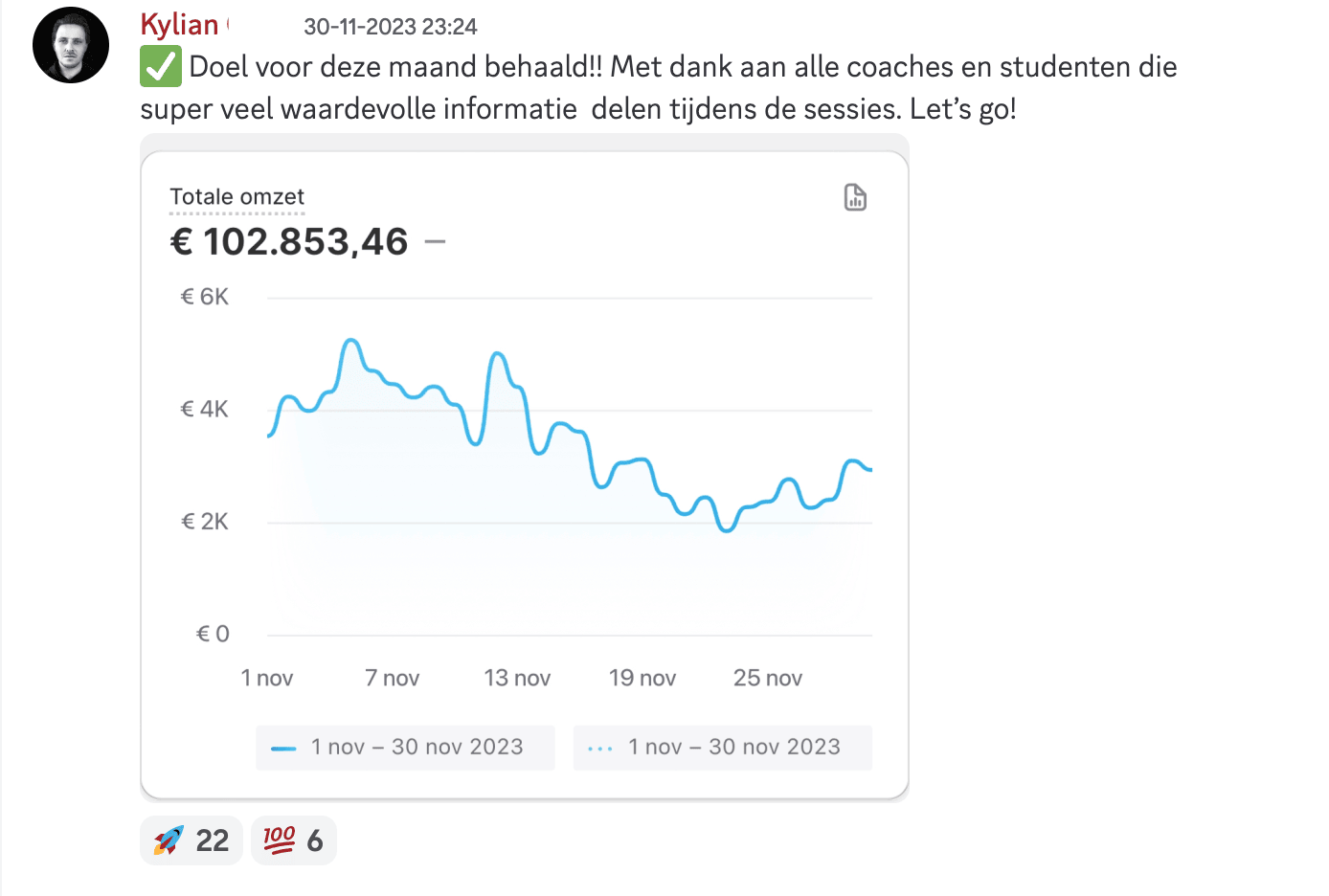The width and height of the screenshot is (1329, 896).
Task: Click the dash indicator beside the total
Action: point(435,241)
